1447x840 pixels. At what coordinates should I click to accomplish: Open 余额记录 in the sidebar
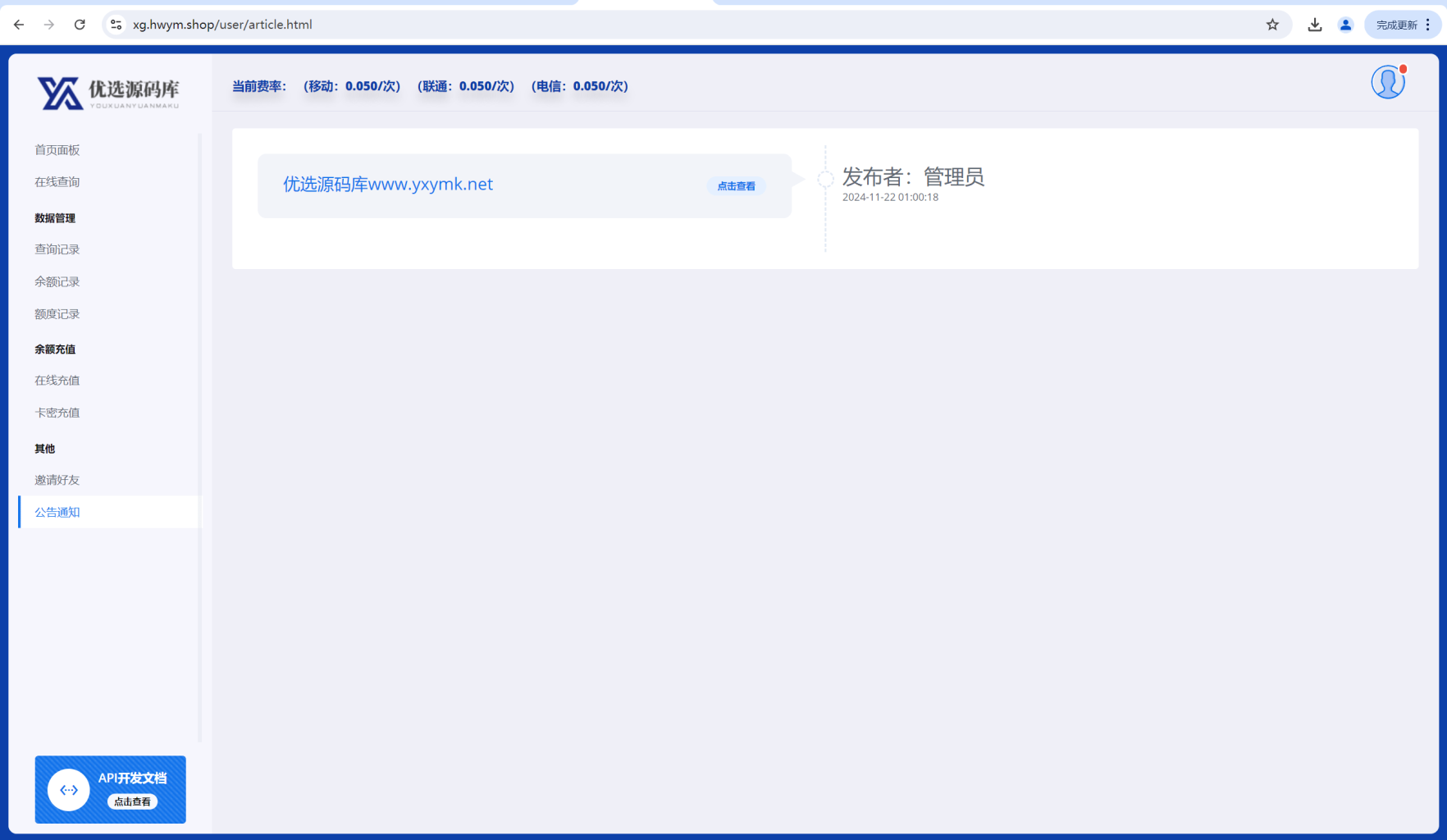coord(57,281)
